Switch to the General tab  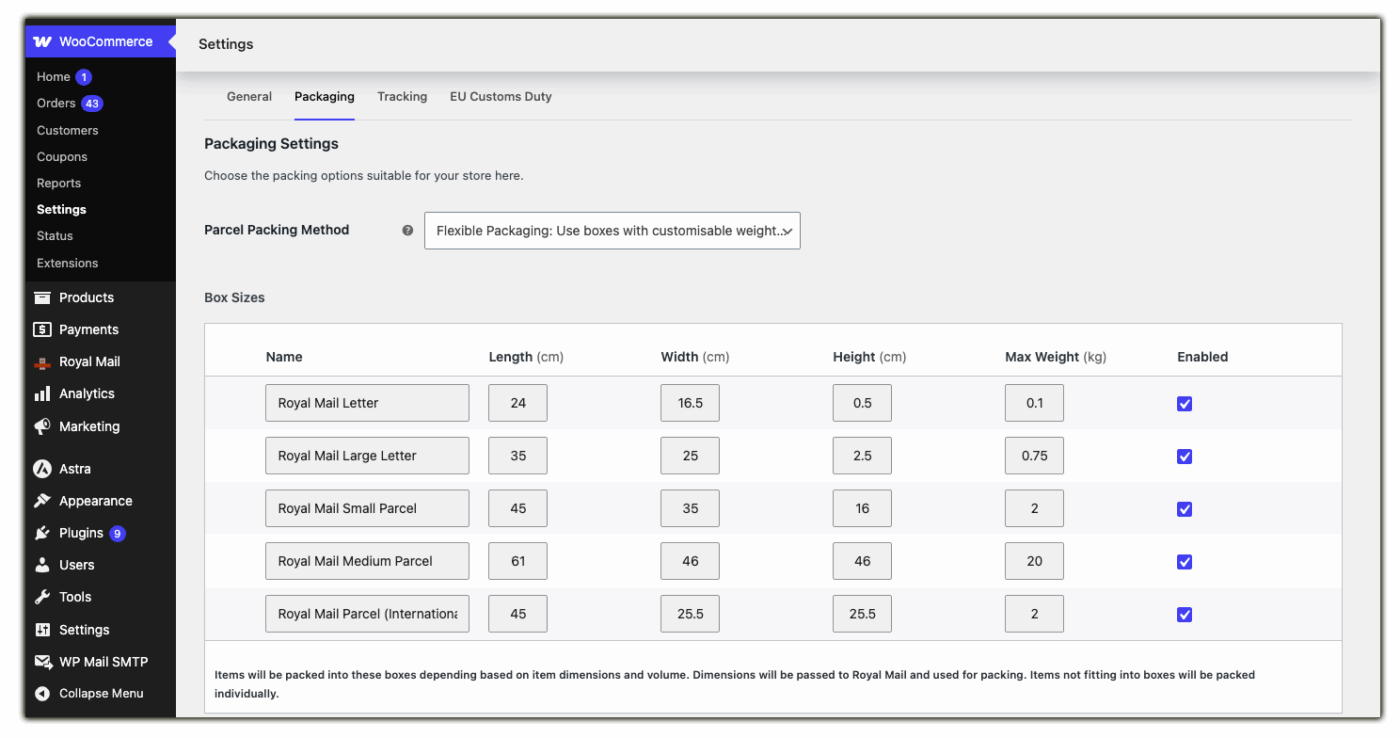point(249,97)
